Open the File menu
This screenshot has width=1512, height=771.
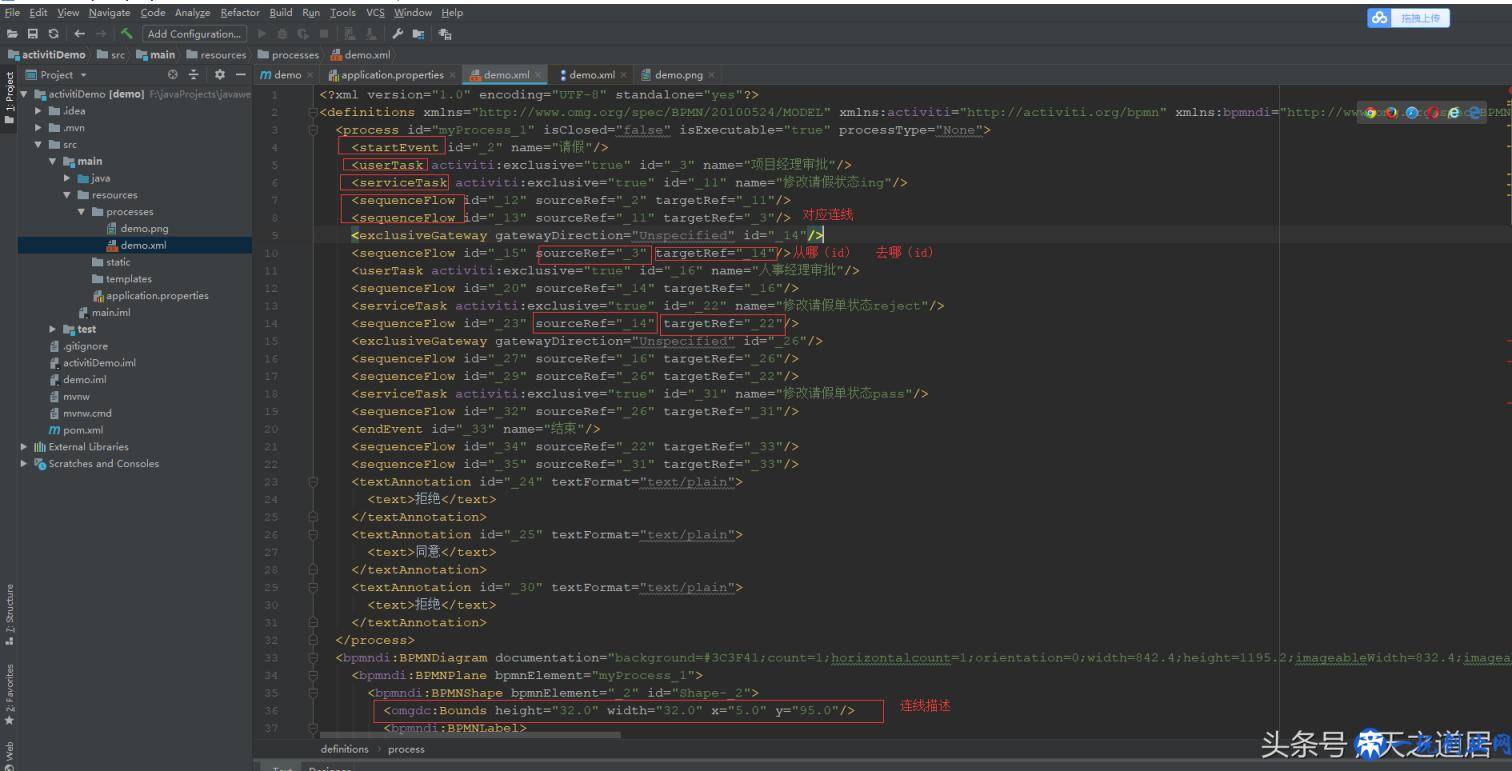(12, 12)
